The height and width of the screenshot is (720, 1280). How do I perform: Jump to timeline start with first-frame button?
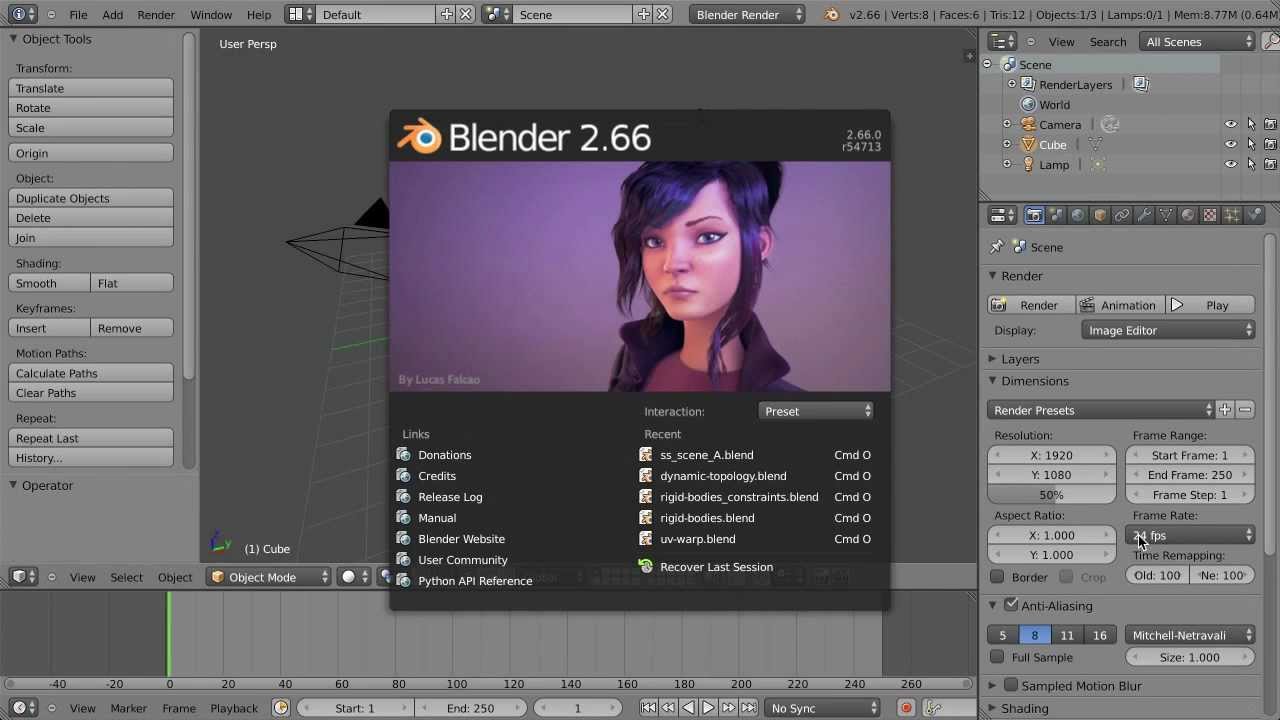click(650, 707)
